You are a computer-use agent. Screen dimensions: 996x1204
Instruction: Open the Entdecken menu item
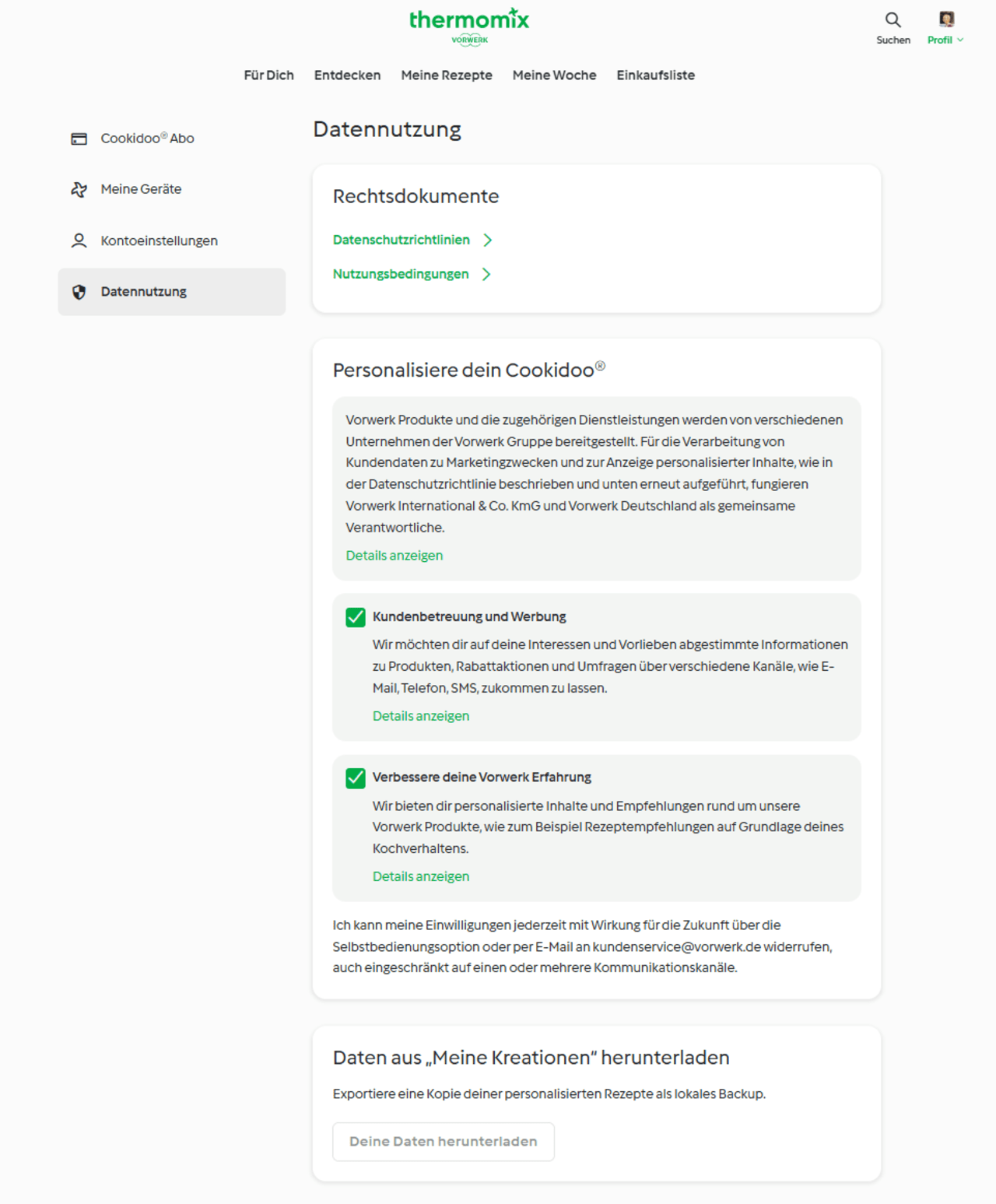(x=347, y=75)
